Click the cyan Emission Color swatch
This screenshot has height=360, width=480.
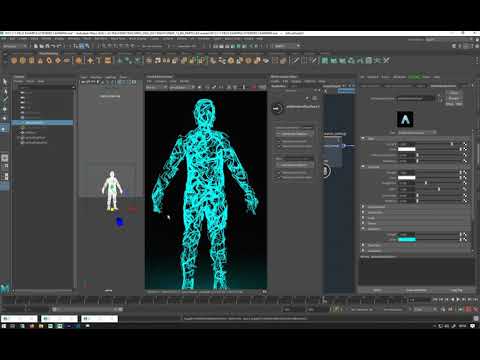(407, 239)
